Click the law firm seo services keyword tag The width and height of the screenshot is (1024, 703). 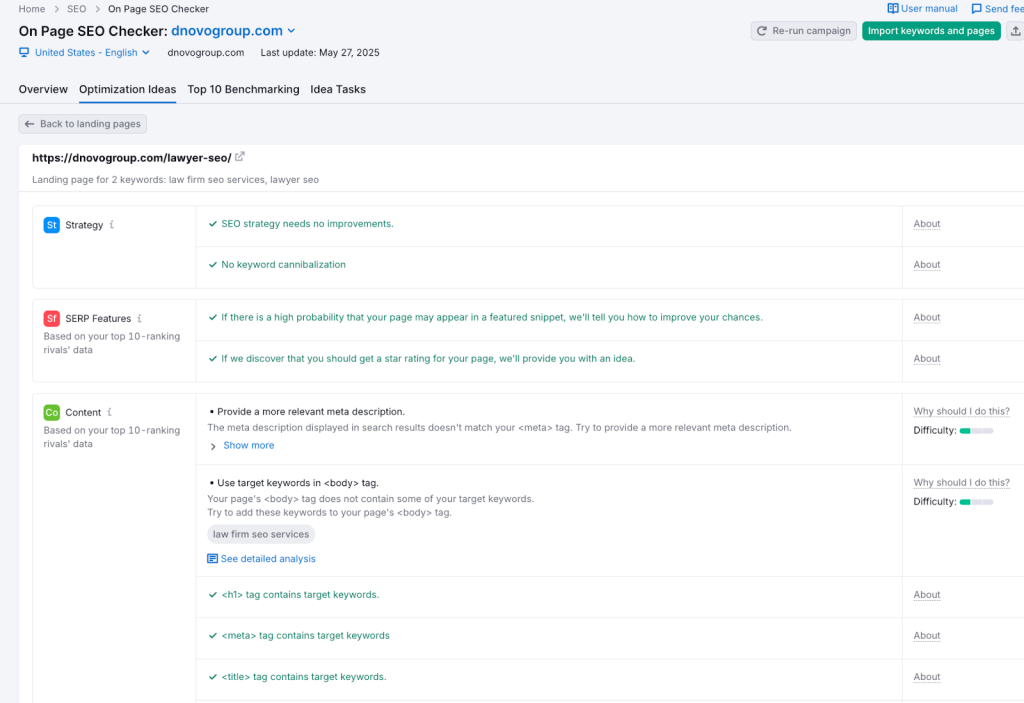tap(261, 535)
